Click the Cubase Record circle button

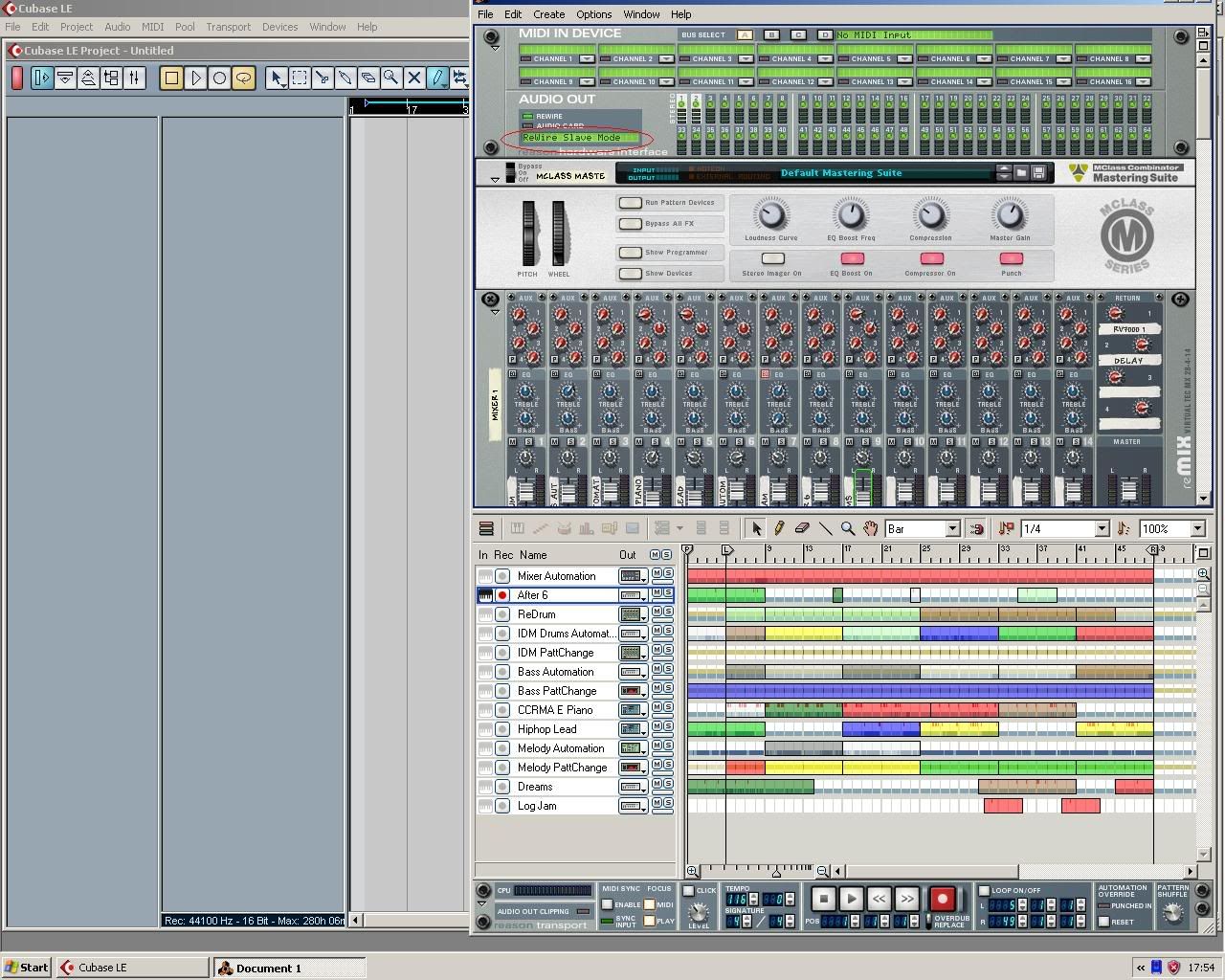[x=219, y=78]
